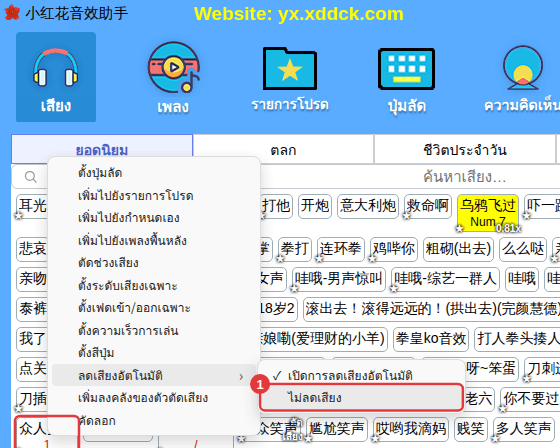Switch to the ตลก tab
The image size is (560, 448).
coord(283,150)
